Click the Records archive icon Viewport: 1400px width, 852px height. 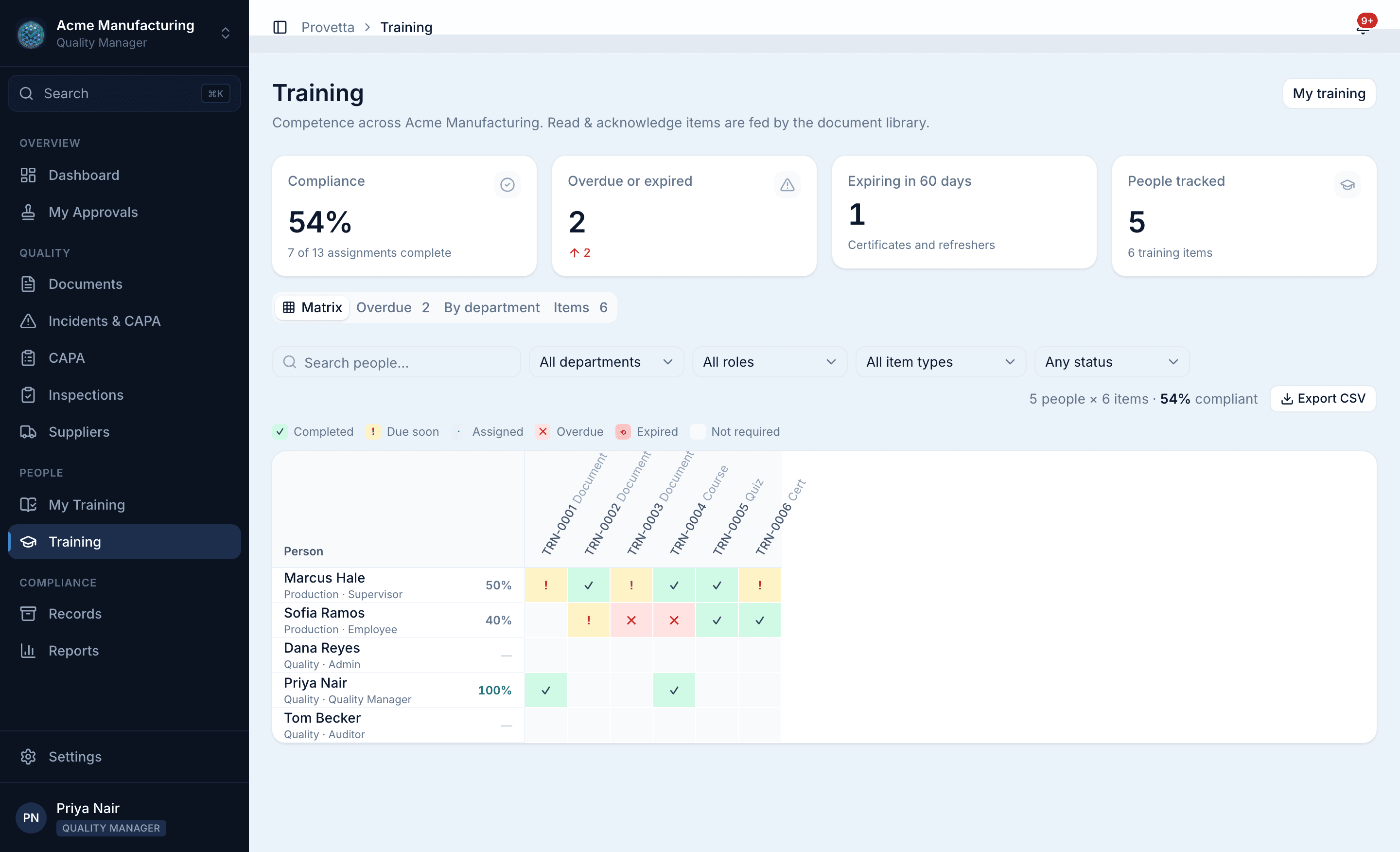[x=28, y=614]
